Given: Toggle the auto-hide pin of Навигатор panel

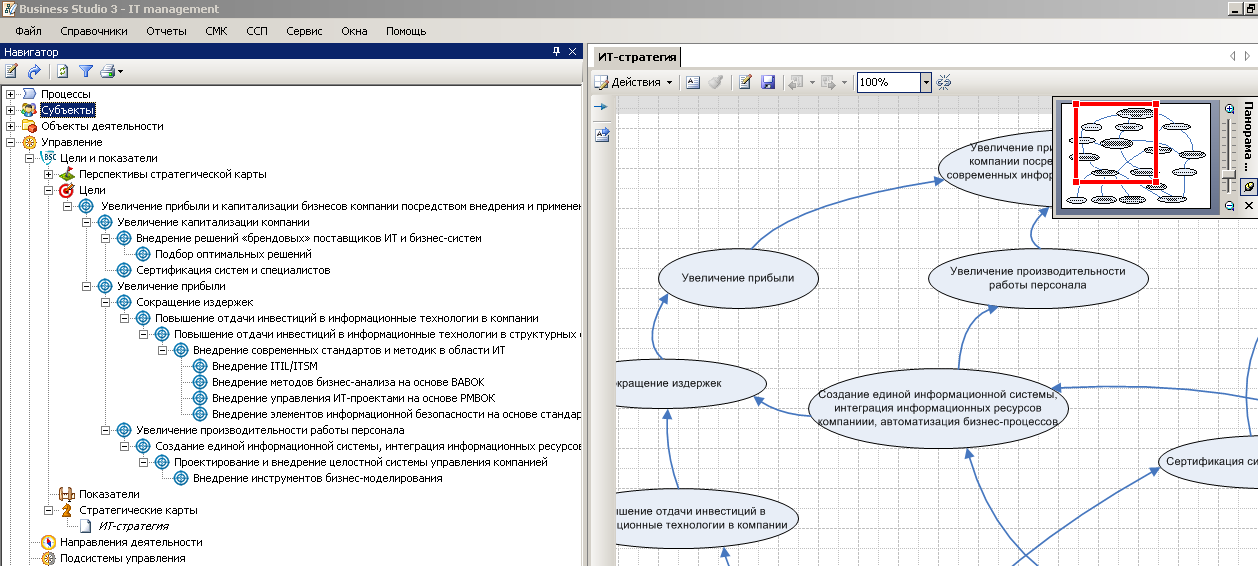Looking at the screenshot, I should 557,52.
